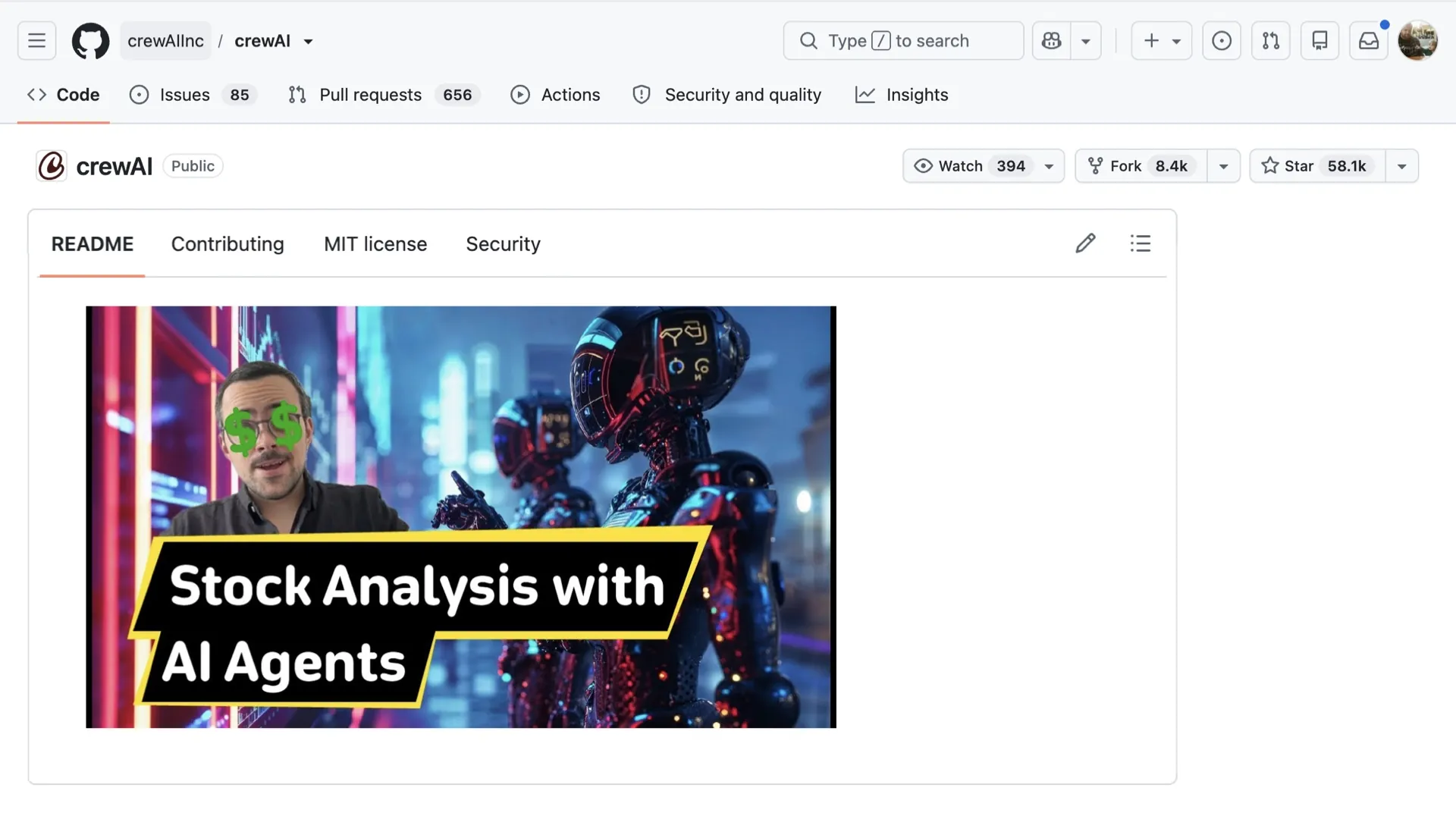Open the Security and quality tab
The image size is (1456, 819).
726,95
